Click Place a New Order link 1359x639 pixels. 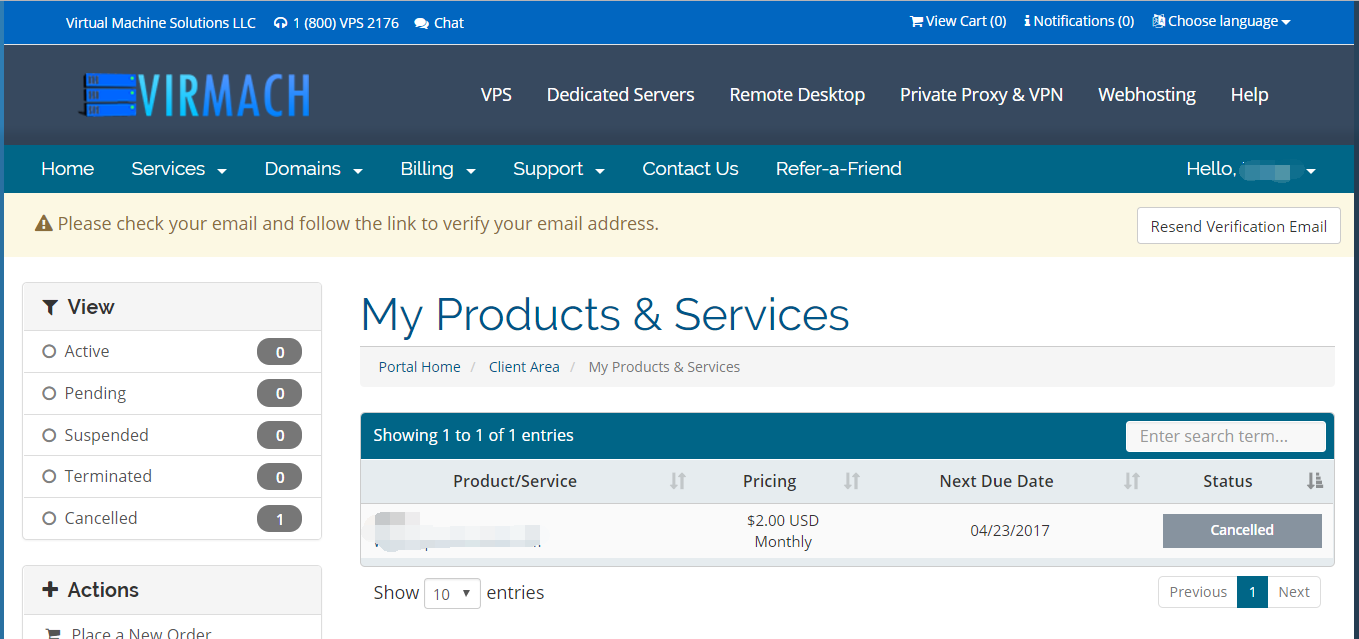click(141, 633)
